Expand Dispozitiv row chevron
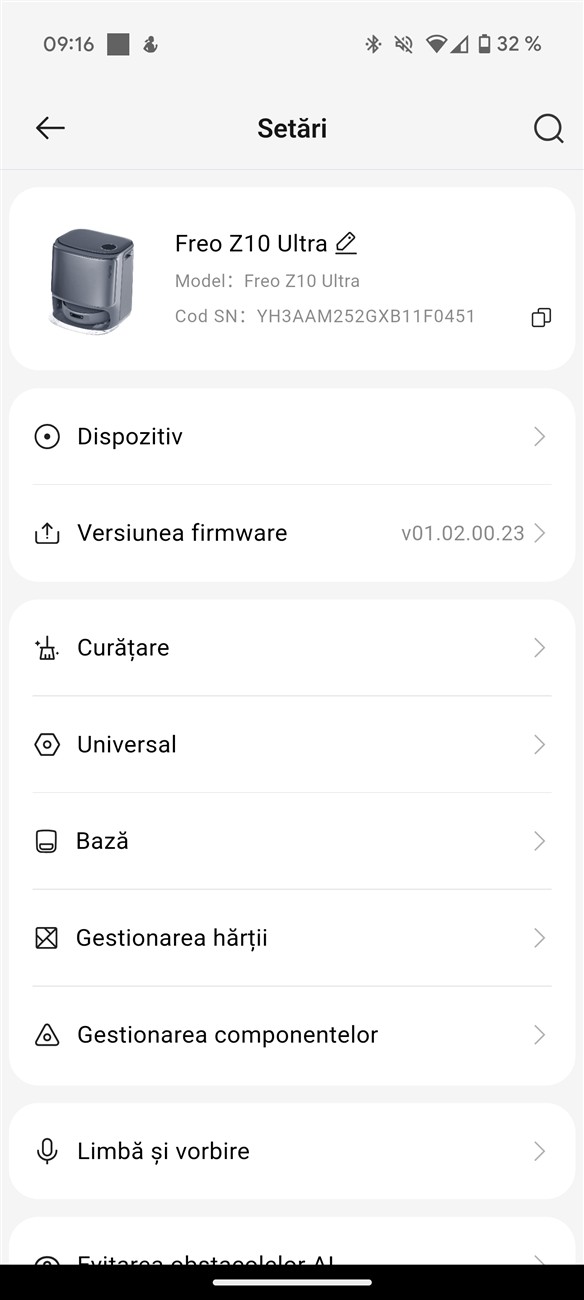 540,437
